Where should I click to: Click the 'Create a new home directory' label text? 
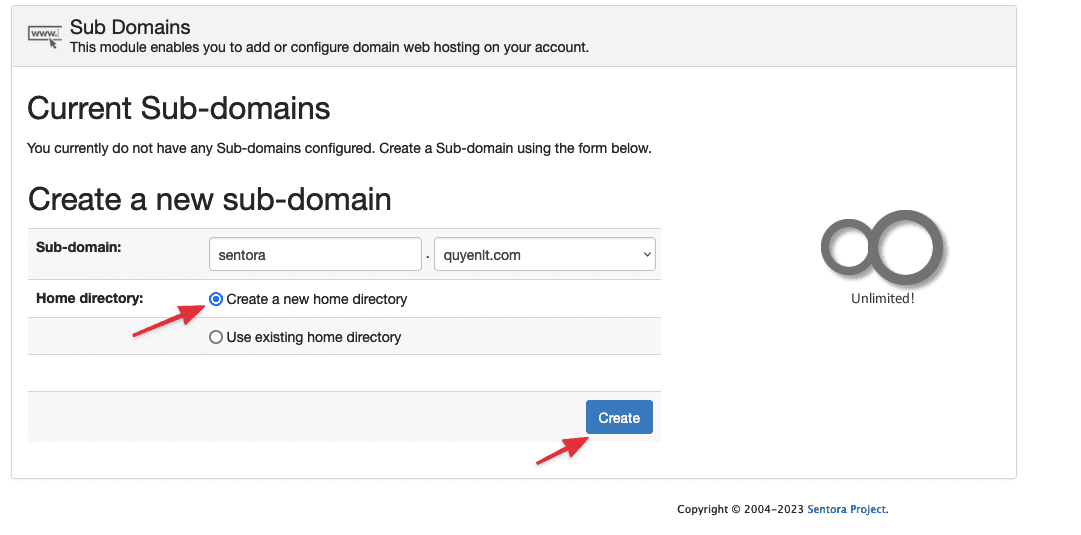click(x=317, y=299)
